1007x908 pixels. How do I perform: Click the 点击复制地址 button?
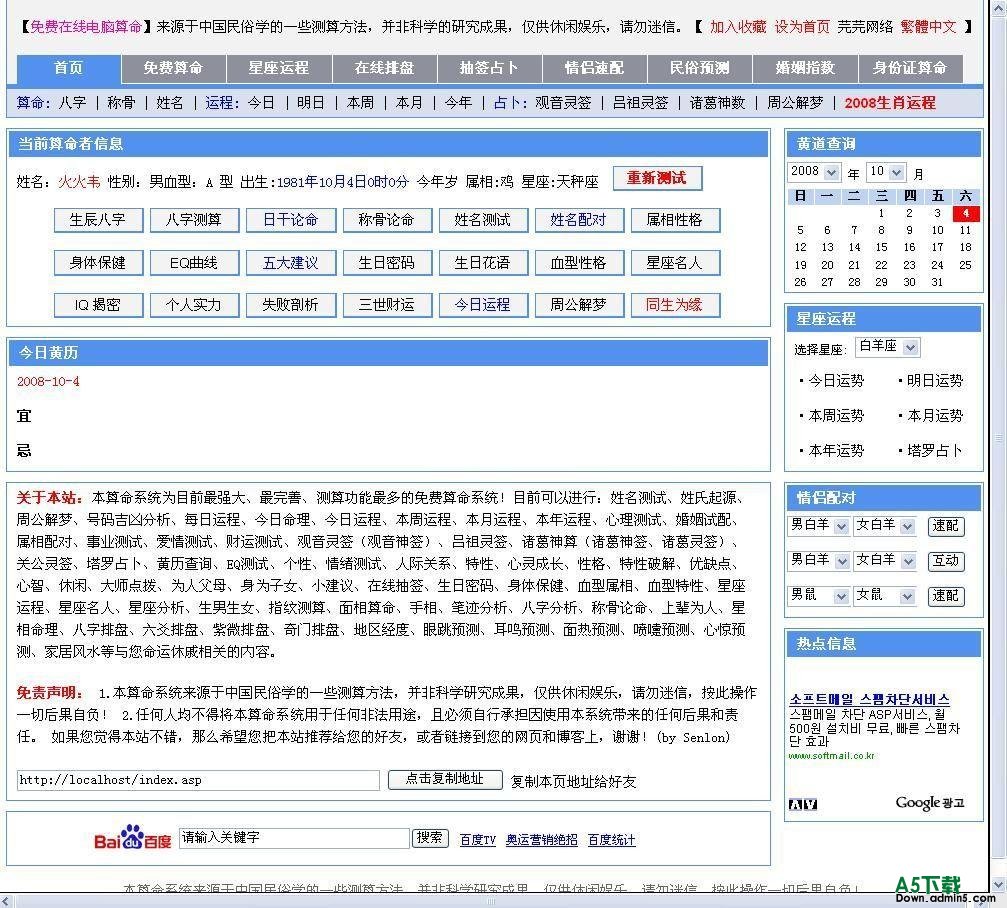445,779
